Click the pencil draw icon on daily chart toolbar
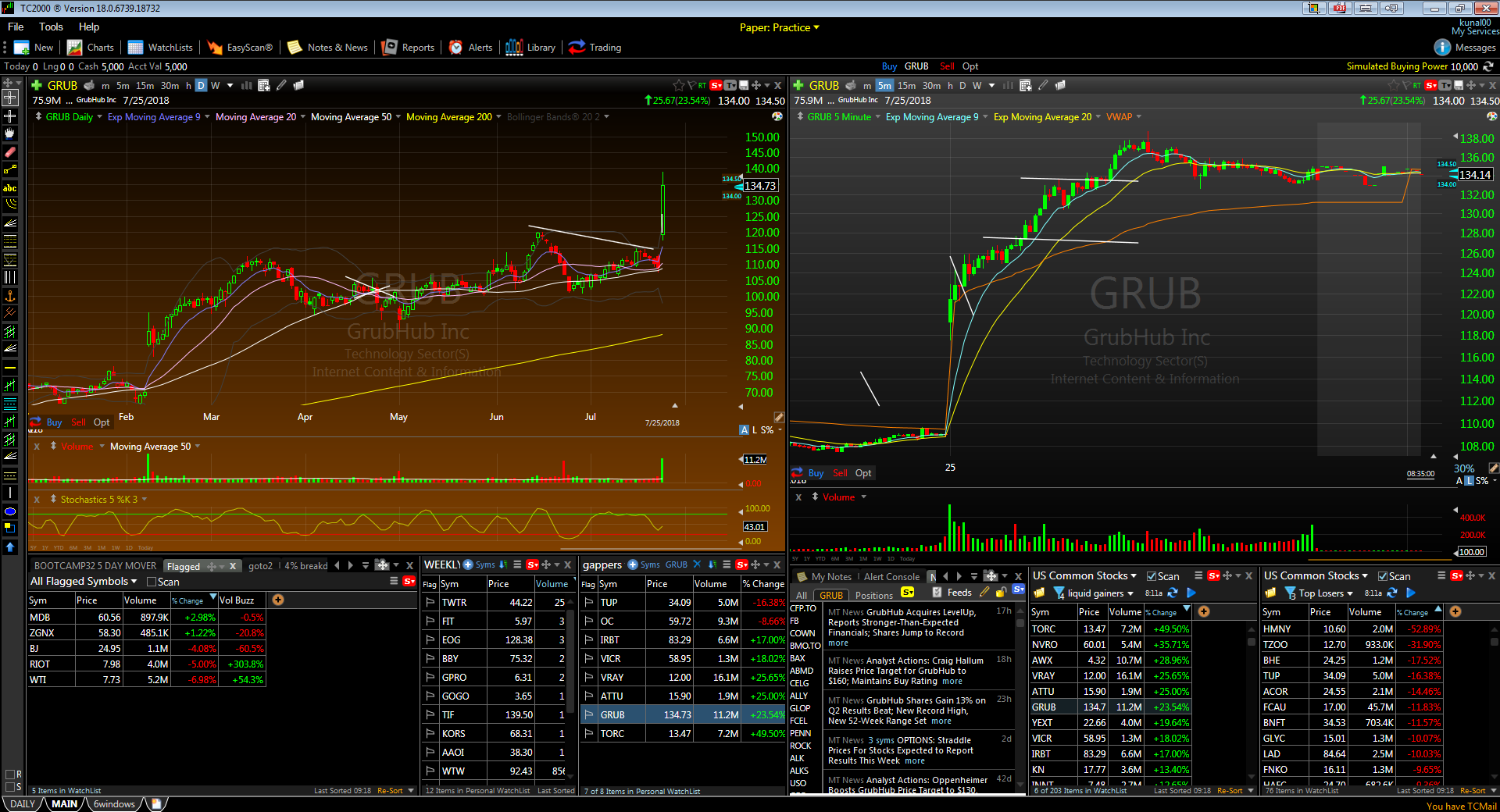This screenshot has width=1500, height=812. coord(281,85)
